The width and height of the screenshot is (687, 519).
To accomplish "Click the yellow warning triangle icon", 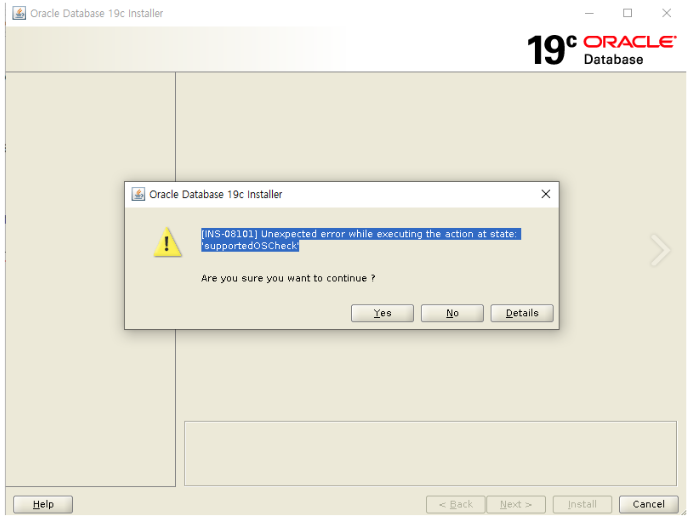I will click(x=167, y=242).
